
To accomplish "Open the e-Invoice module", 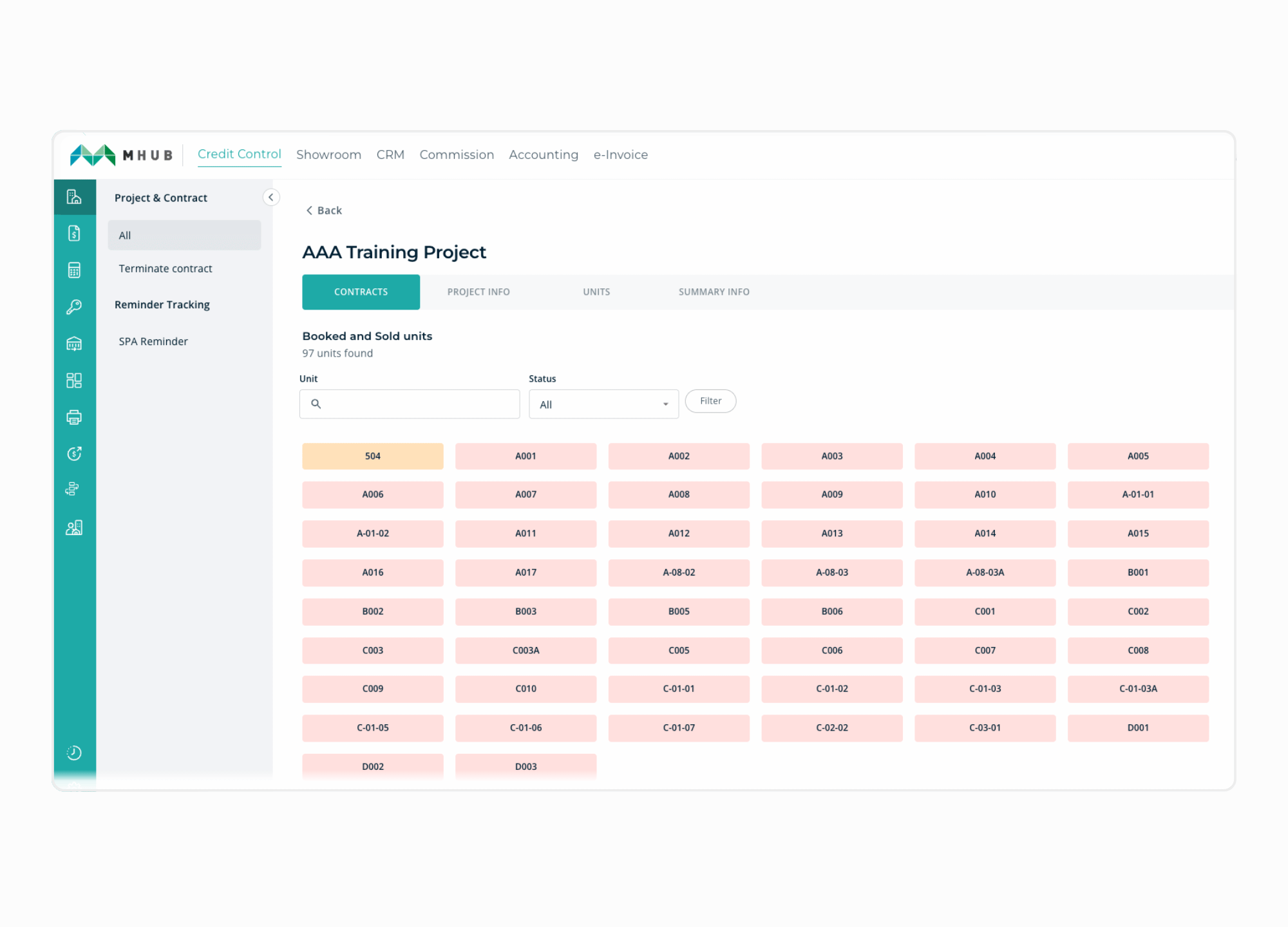I will point(621,154).
